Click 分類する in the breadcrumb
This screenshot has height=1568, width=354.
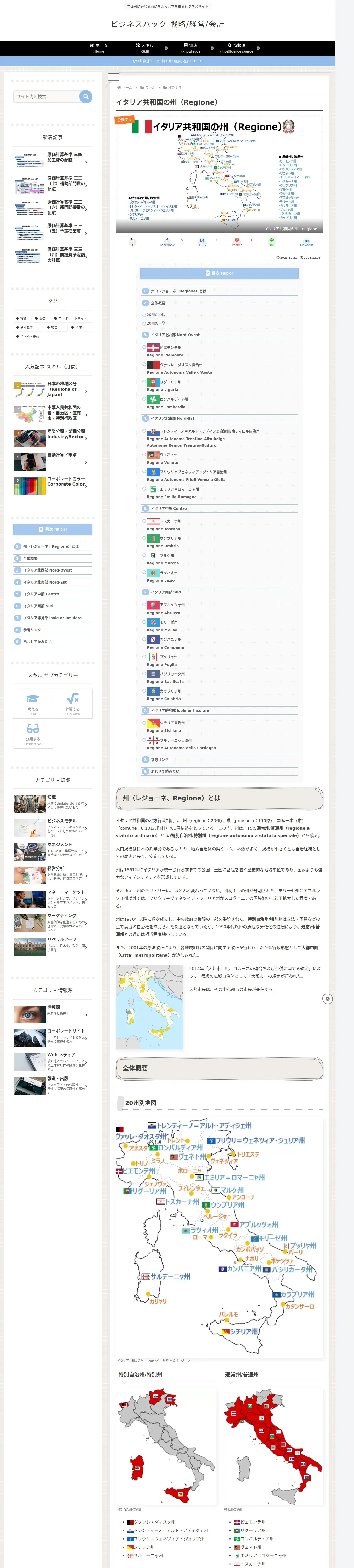[x=175, y=88]
